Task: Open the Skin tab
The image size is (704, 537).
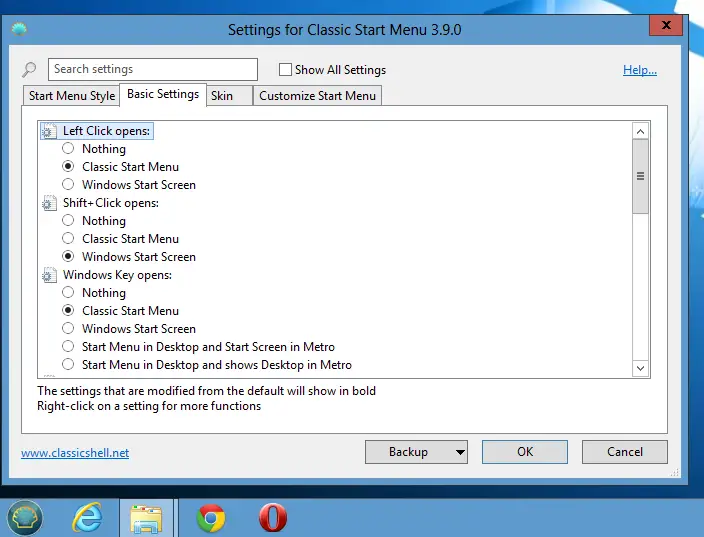Action: pyautogui.click(x=229, y=96)
